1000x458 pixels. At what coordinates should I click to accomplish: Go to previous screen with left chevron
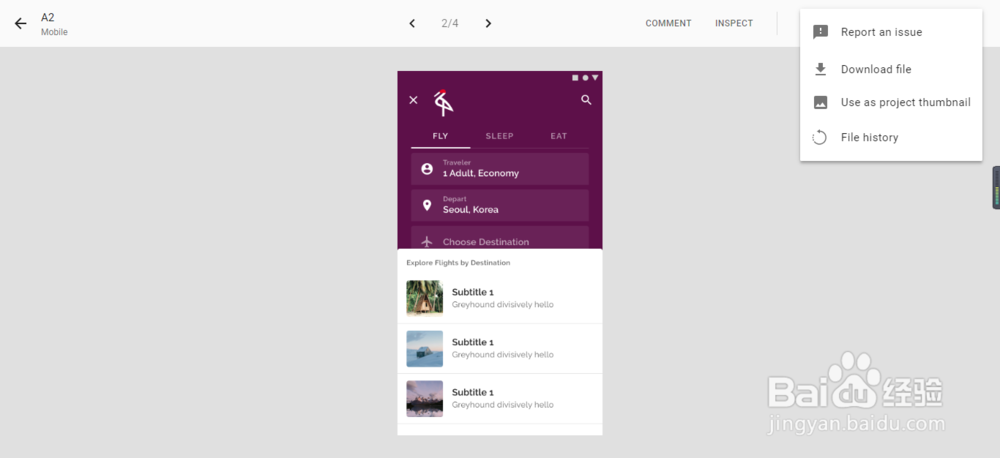412,24
